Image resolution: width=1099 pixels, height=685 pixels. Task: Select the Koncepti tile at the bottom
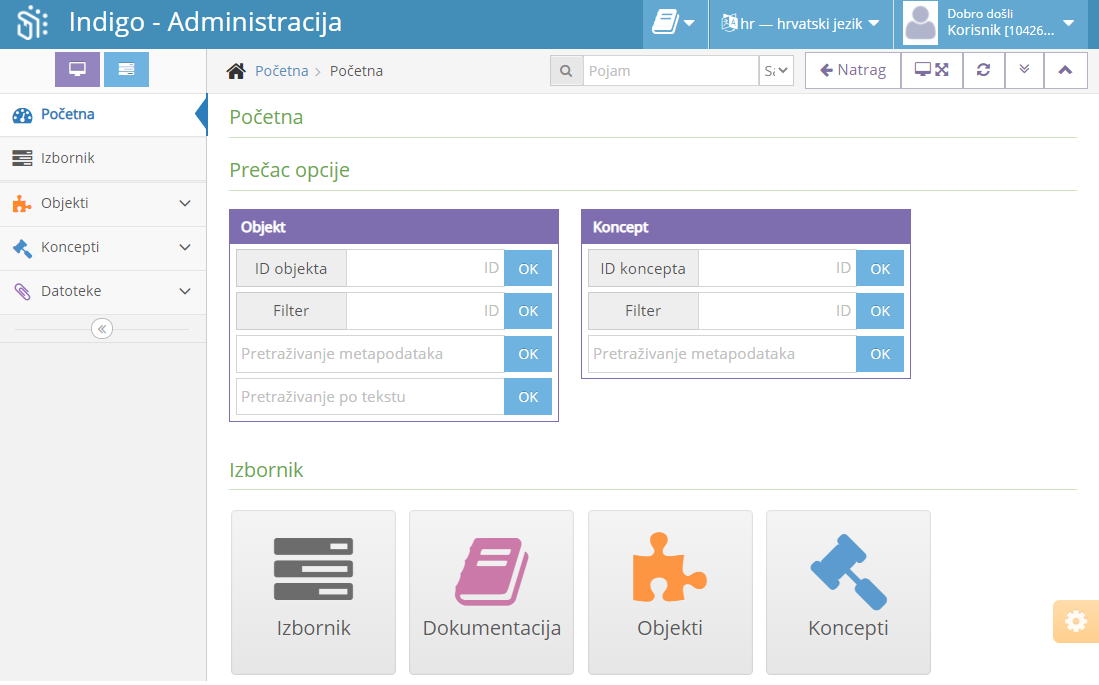click(x=847, y=592)
